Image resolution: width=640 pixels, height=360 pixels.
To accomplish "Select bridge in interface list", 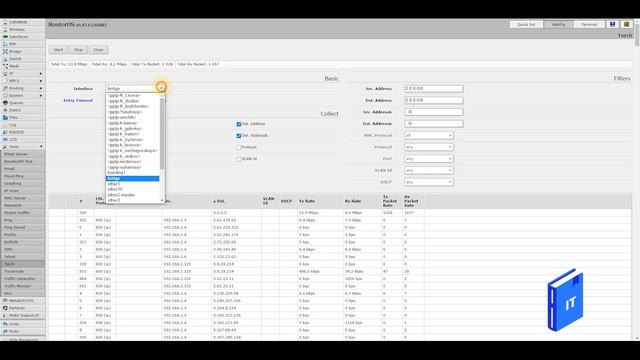I will (132, 178).
